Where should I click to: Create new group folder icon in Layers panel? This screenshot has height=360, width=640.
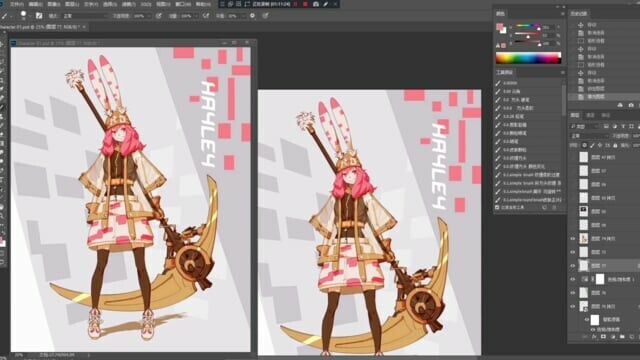(622, 337)
